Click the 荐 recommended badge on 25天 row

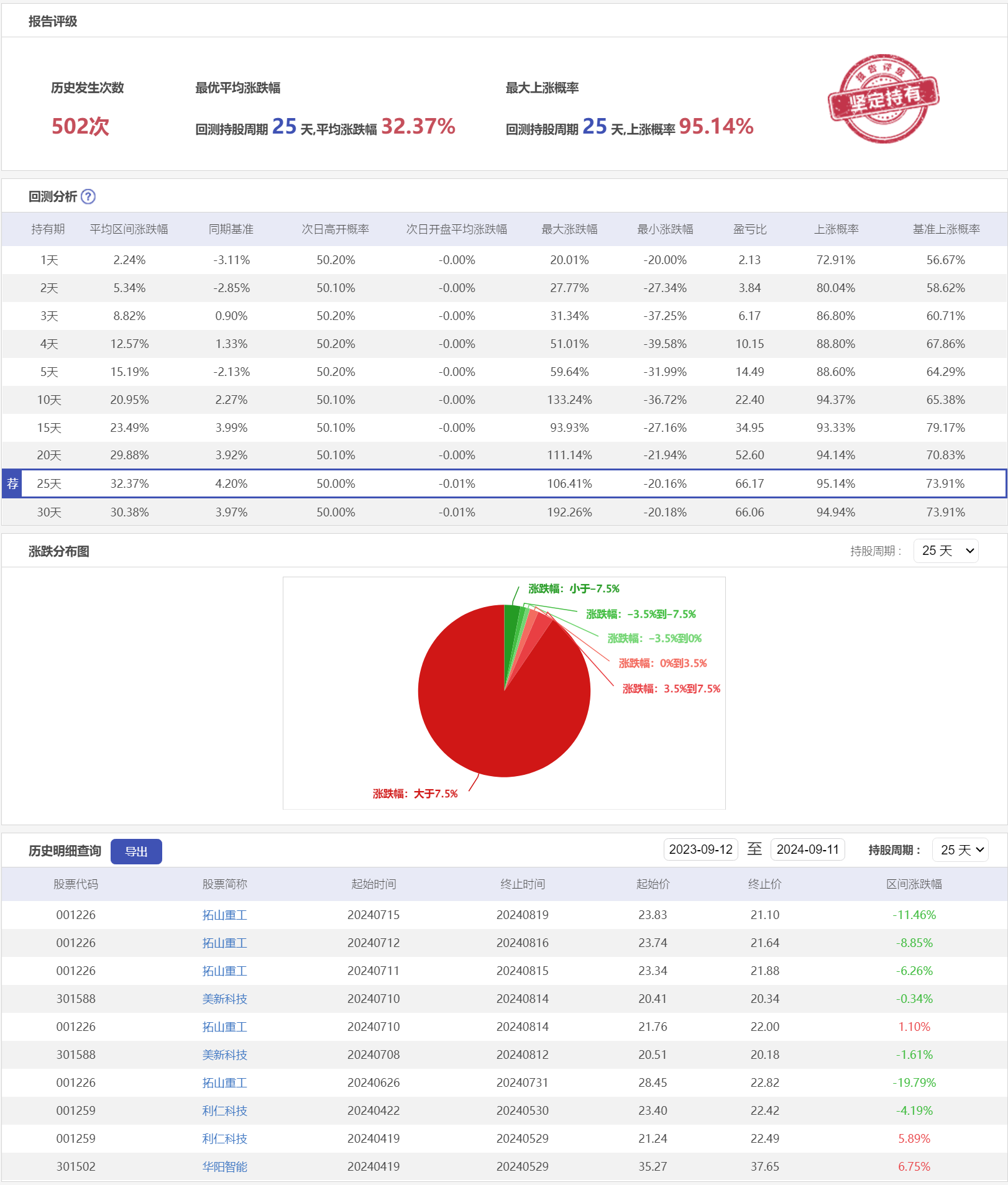12,483
